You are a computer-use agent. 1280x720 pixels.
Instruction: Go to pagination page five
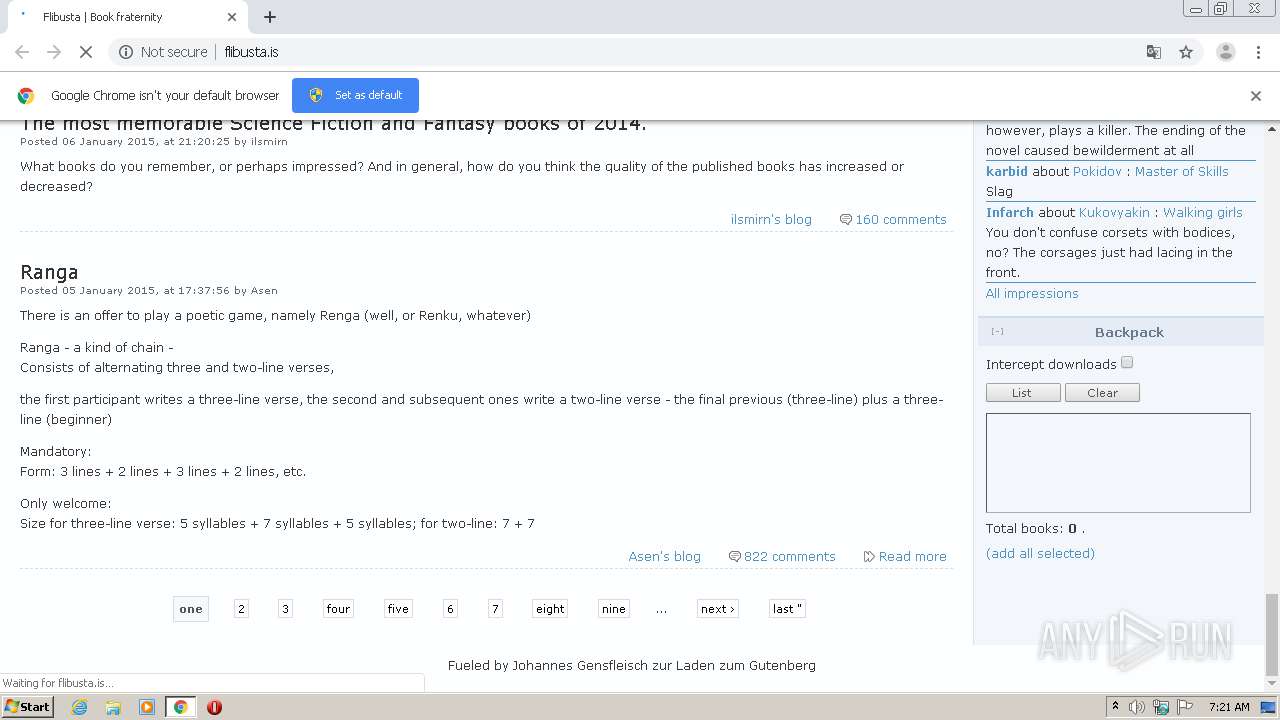coord(398,608)
